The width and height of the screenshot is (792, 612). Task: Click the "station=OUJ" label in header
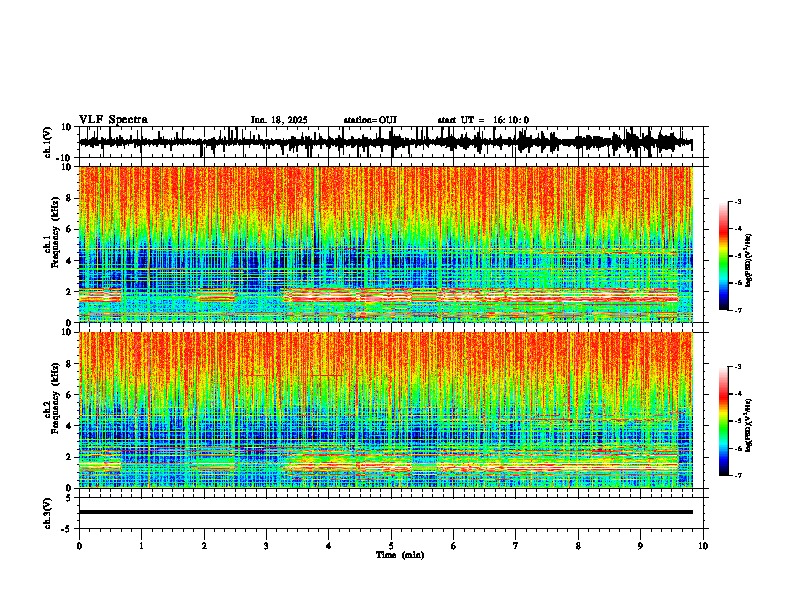[x=370, y=120]
